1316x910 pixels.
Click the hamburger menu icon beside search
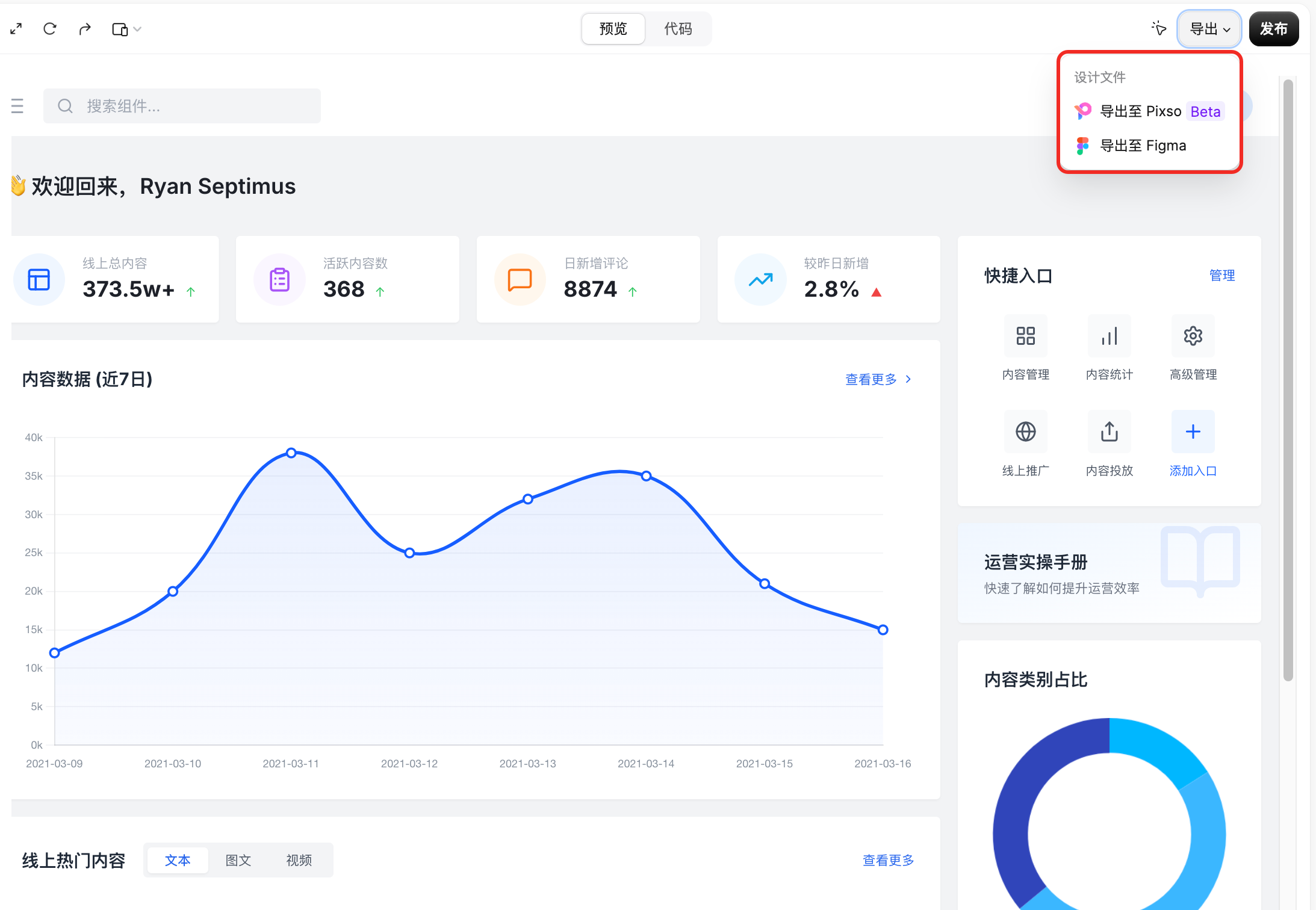click(17, 107)
